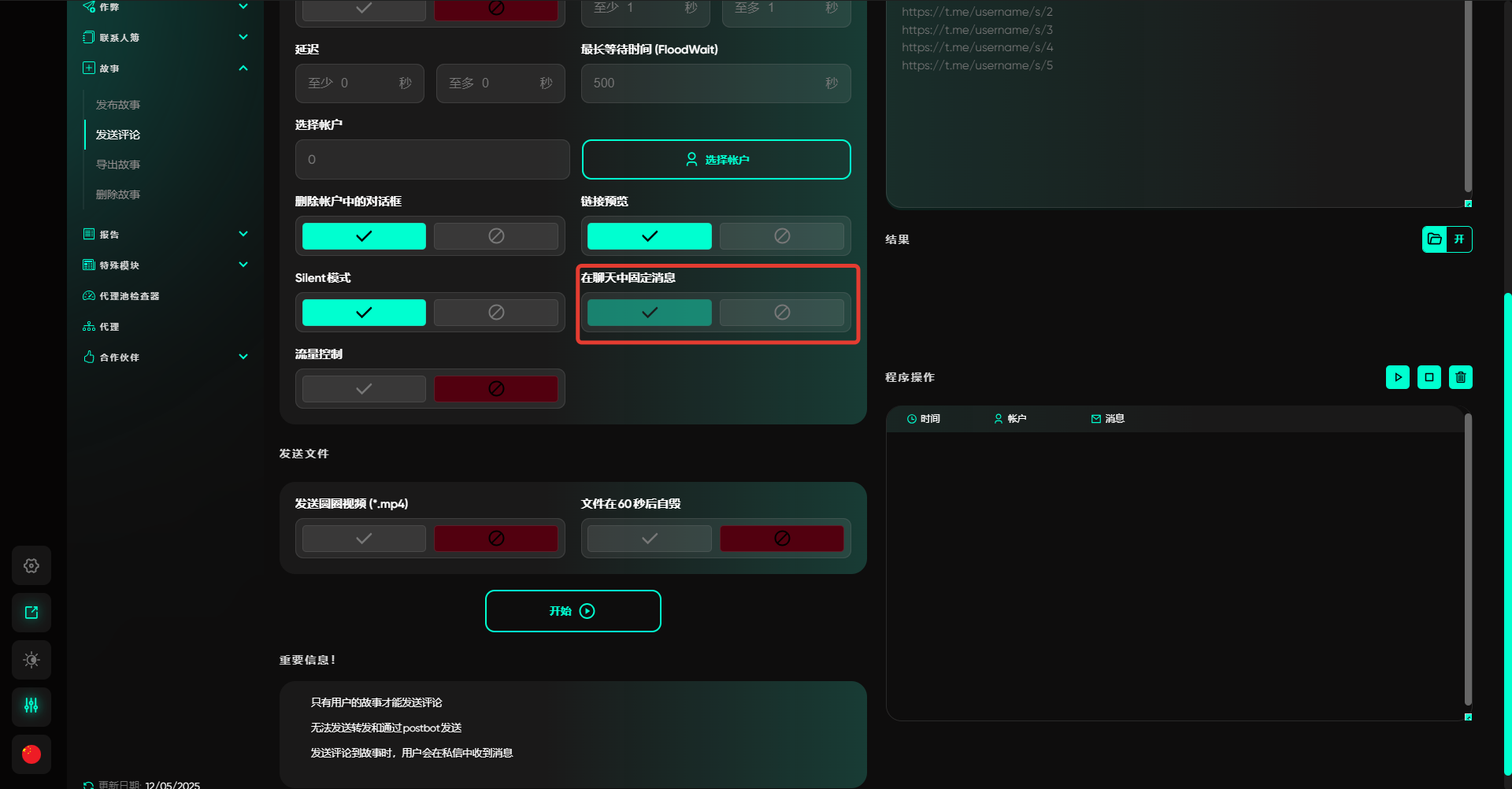Click the 选择帐户 button
The height and width of the screenshot is (789, 1512).
click(716, 160)
